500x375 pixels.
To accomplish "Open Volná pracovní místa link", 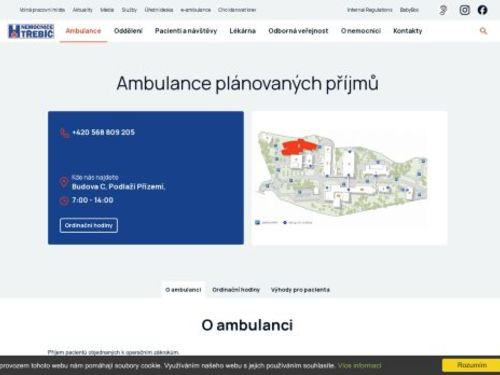I will [x=42, y=10].
